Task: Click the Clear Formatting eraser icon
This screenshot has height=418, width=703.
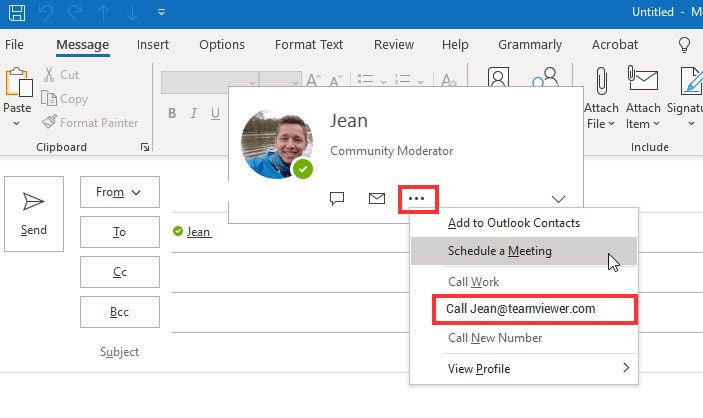Action: pos(448,80)
